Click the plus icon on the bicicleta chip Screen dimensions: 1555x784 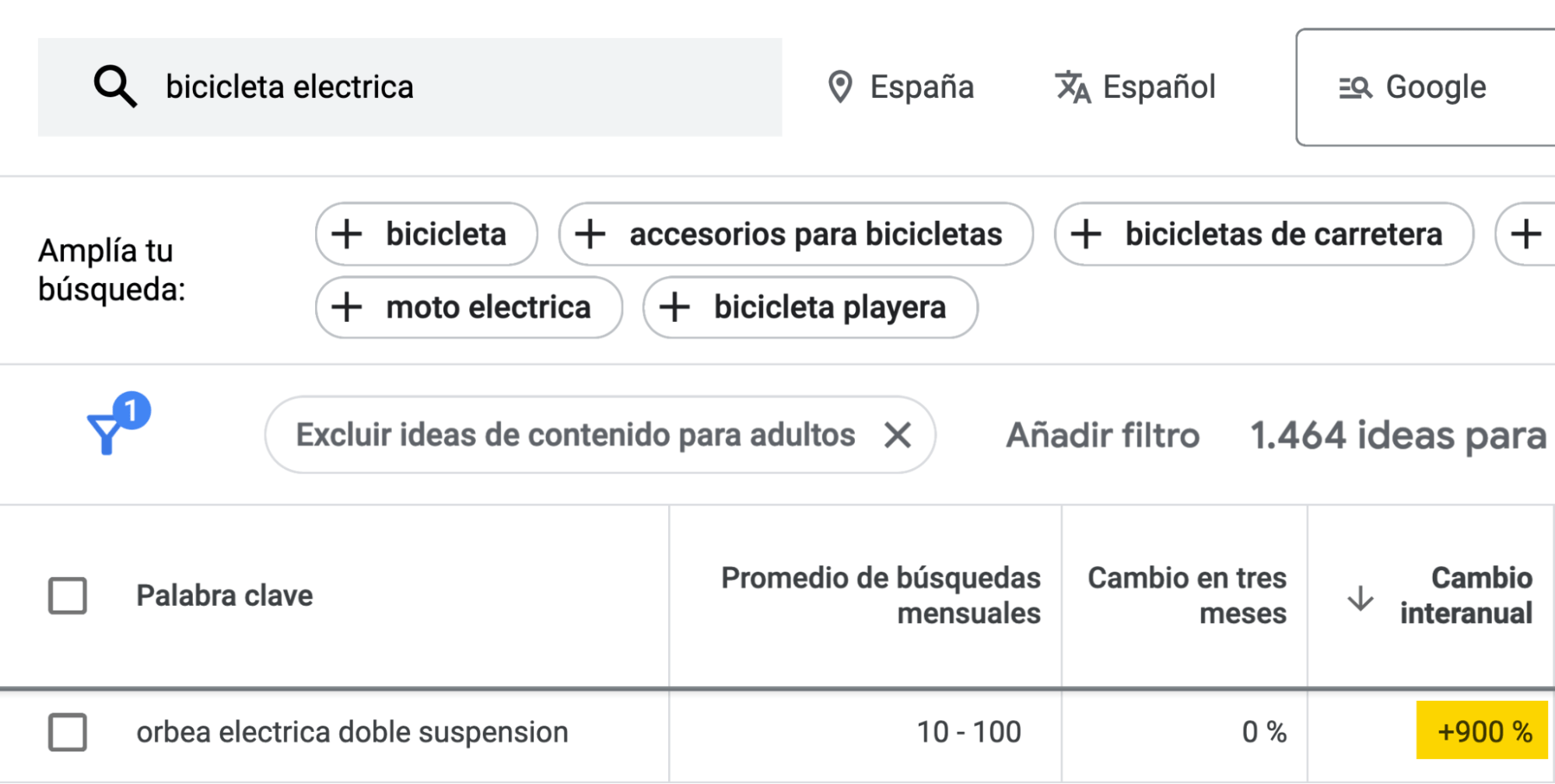[347, 233]
